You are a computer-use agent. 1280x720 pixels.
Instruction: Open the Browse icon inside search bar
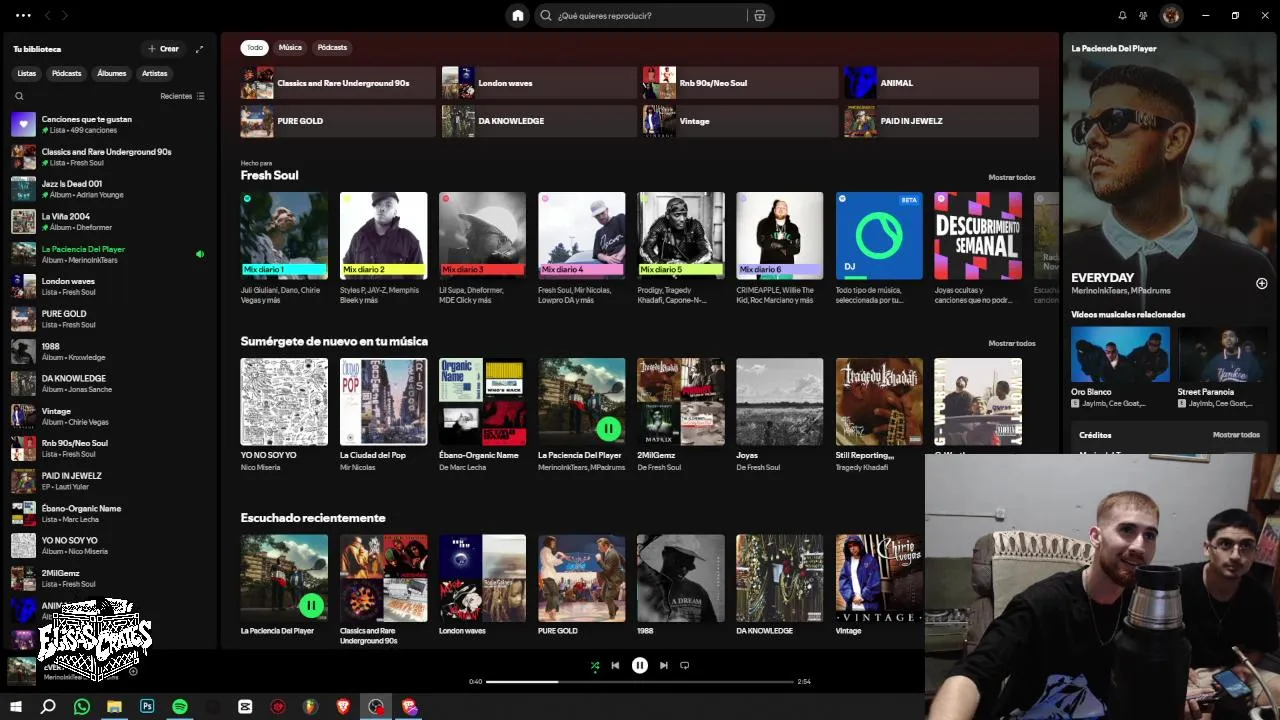760,15
